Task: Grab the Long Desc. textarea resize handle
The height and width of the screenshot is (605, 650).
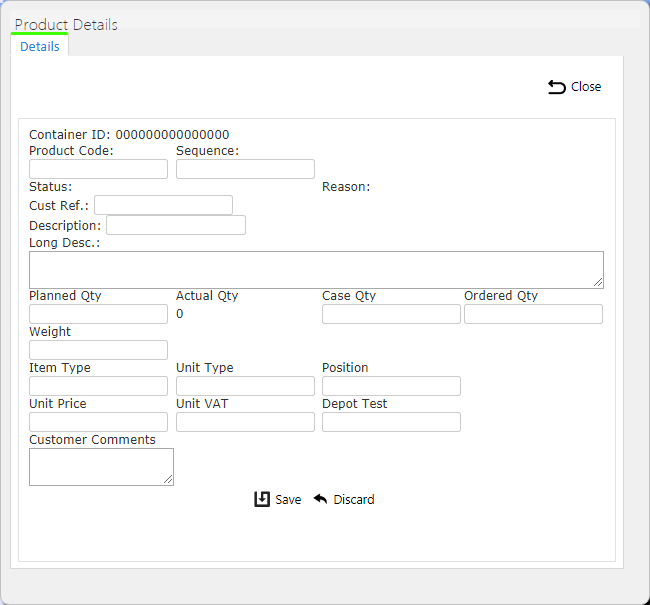Action: click(x=598, y=282)
